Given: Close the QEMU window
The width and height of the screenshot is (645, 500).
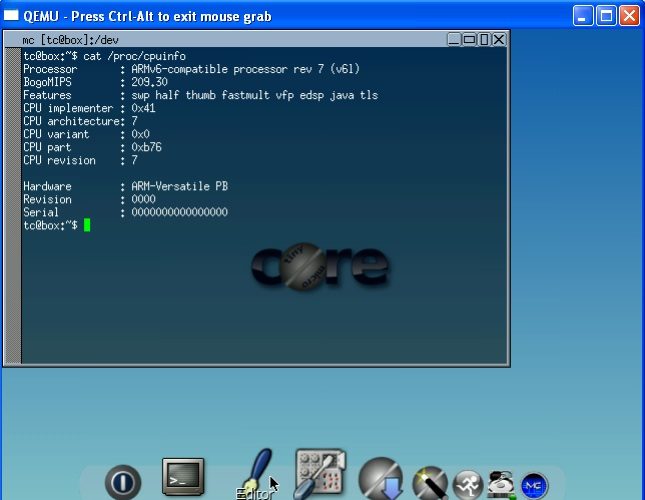Looking at the screenshot, I should [x=628, y=16].
